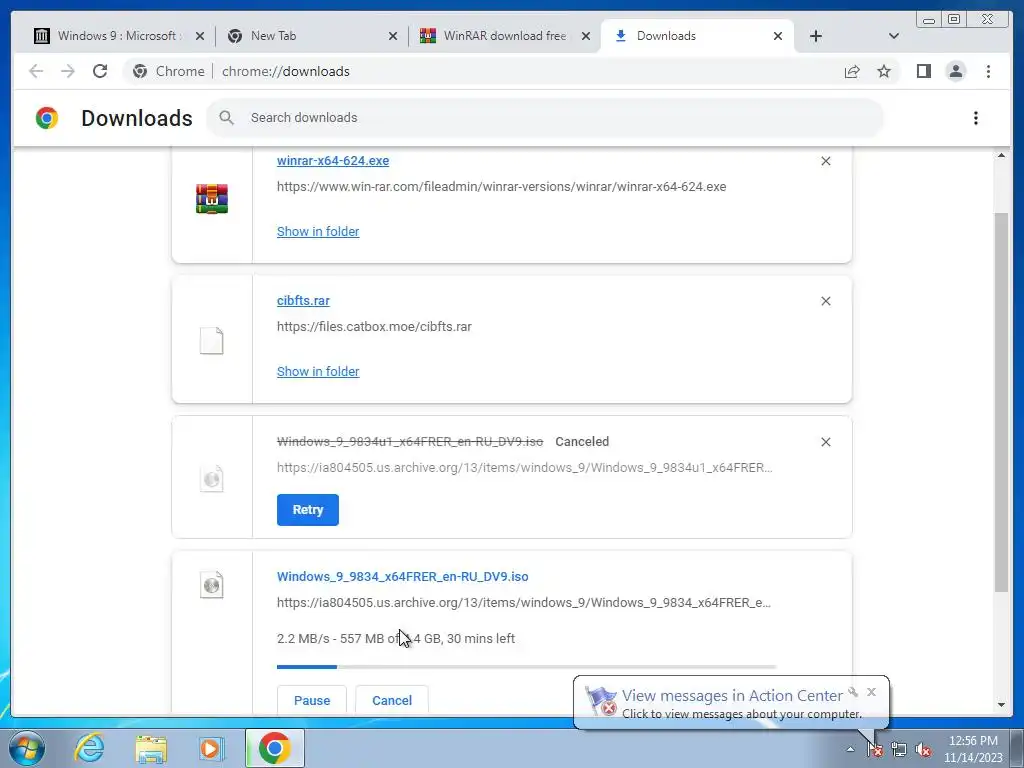Viewport: 1024px width, 768px height.
Task: Remove winrar-x64-624.exe from the list
Action: click(825, 161)
